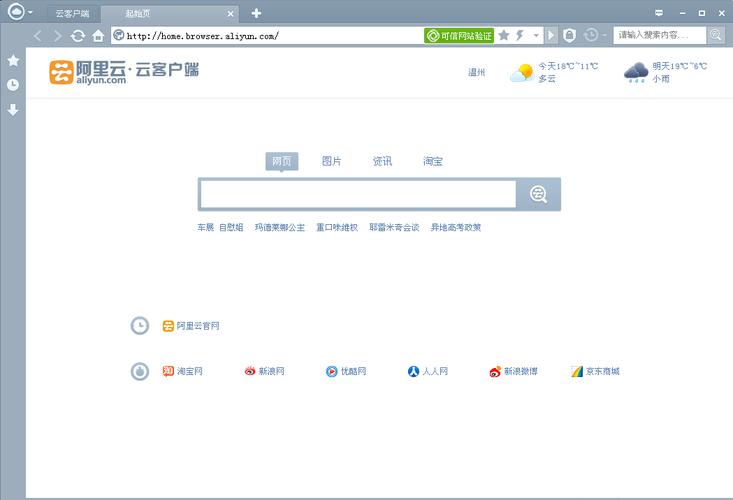Expand the address bar dropdown arrow
Image resolution: width=733 pixels, height=500 pixels.
pyautogui.click(x=537, y=35)
